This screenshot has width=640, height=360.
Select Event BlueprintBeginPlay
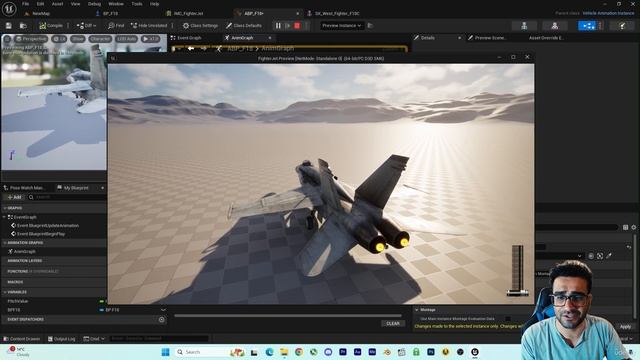(x=41, y=234)
